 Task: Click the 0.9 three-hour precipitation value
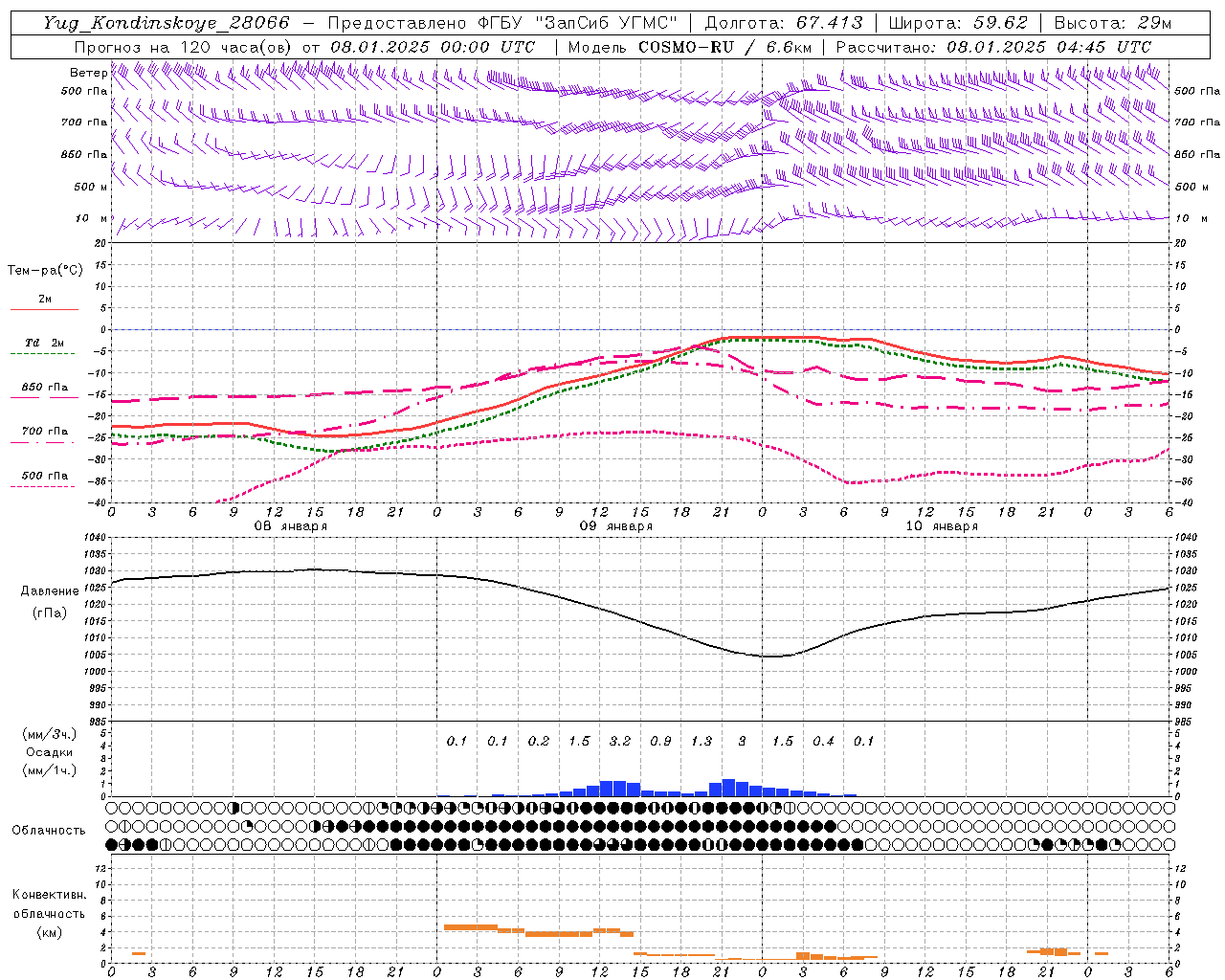click(660, 741)
